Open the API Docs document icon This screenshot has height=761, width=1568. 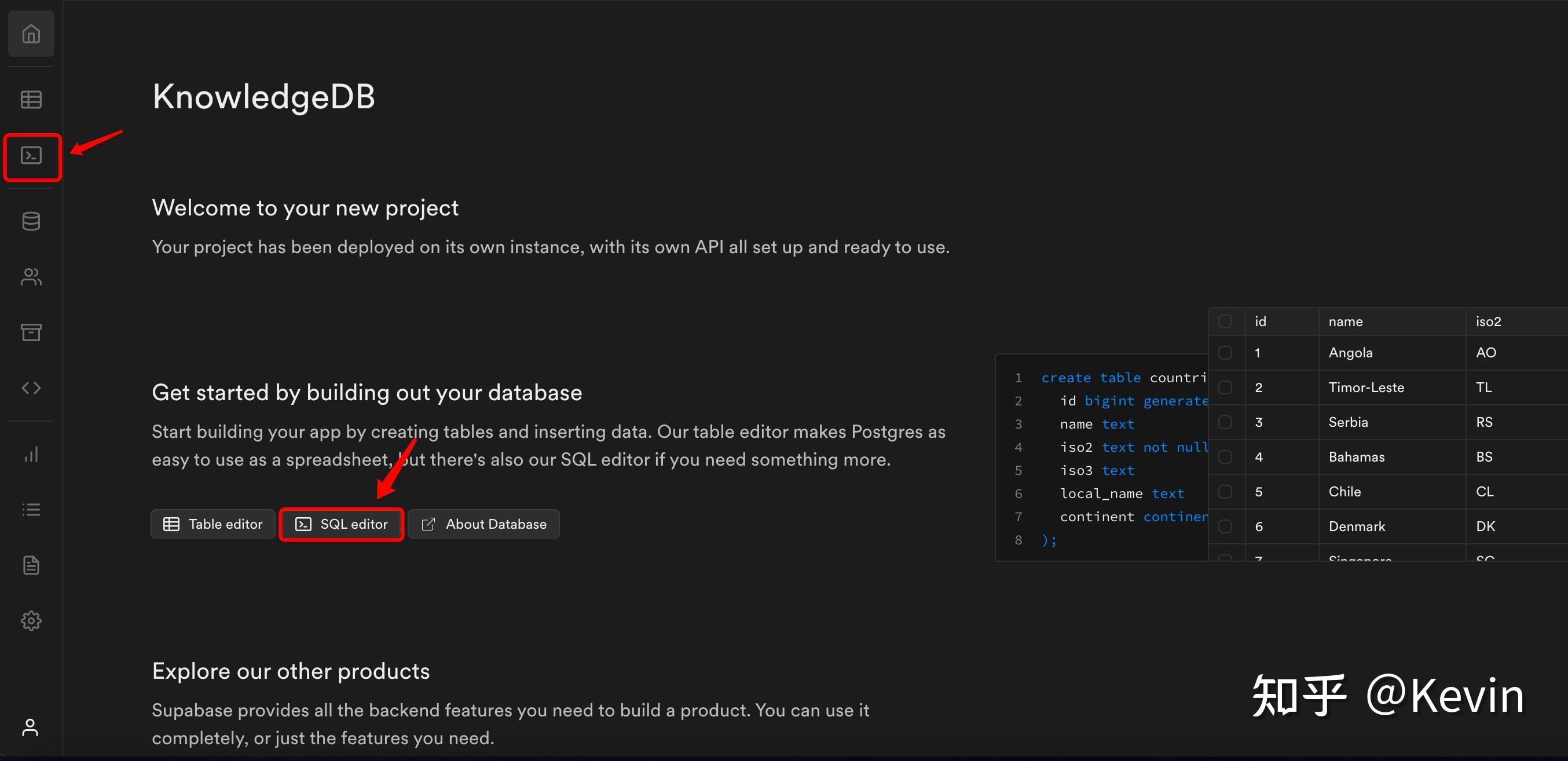point(31,565)
